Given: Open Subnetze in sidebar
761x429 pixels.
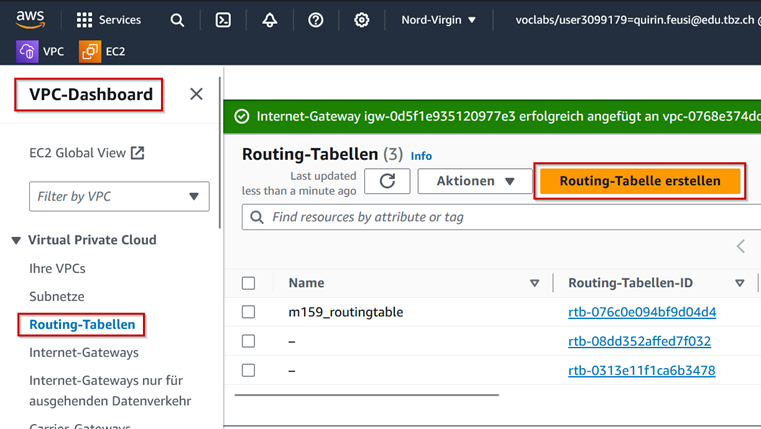Looking at the screenshot, I should (x=57, y=297).
